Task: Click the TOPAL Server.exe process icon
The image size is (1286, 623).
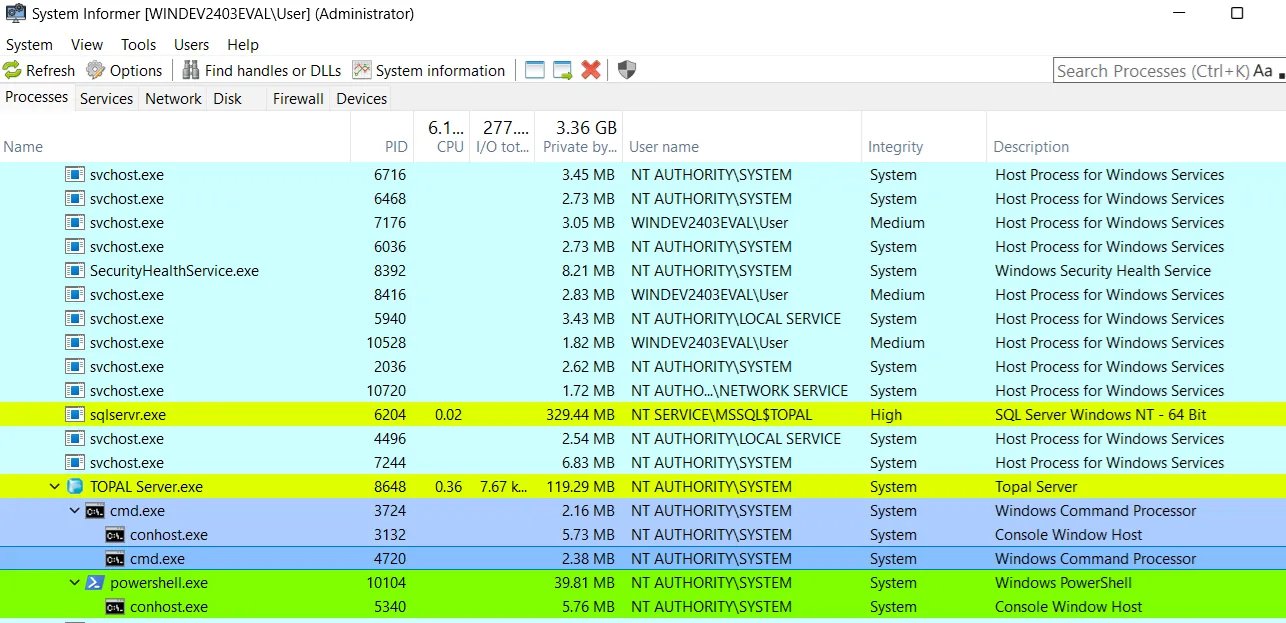Action: [x=75, y=487]
